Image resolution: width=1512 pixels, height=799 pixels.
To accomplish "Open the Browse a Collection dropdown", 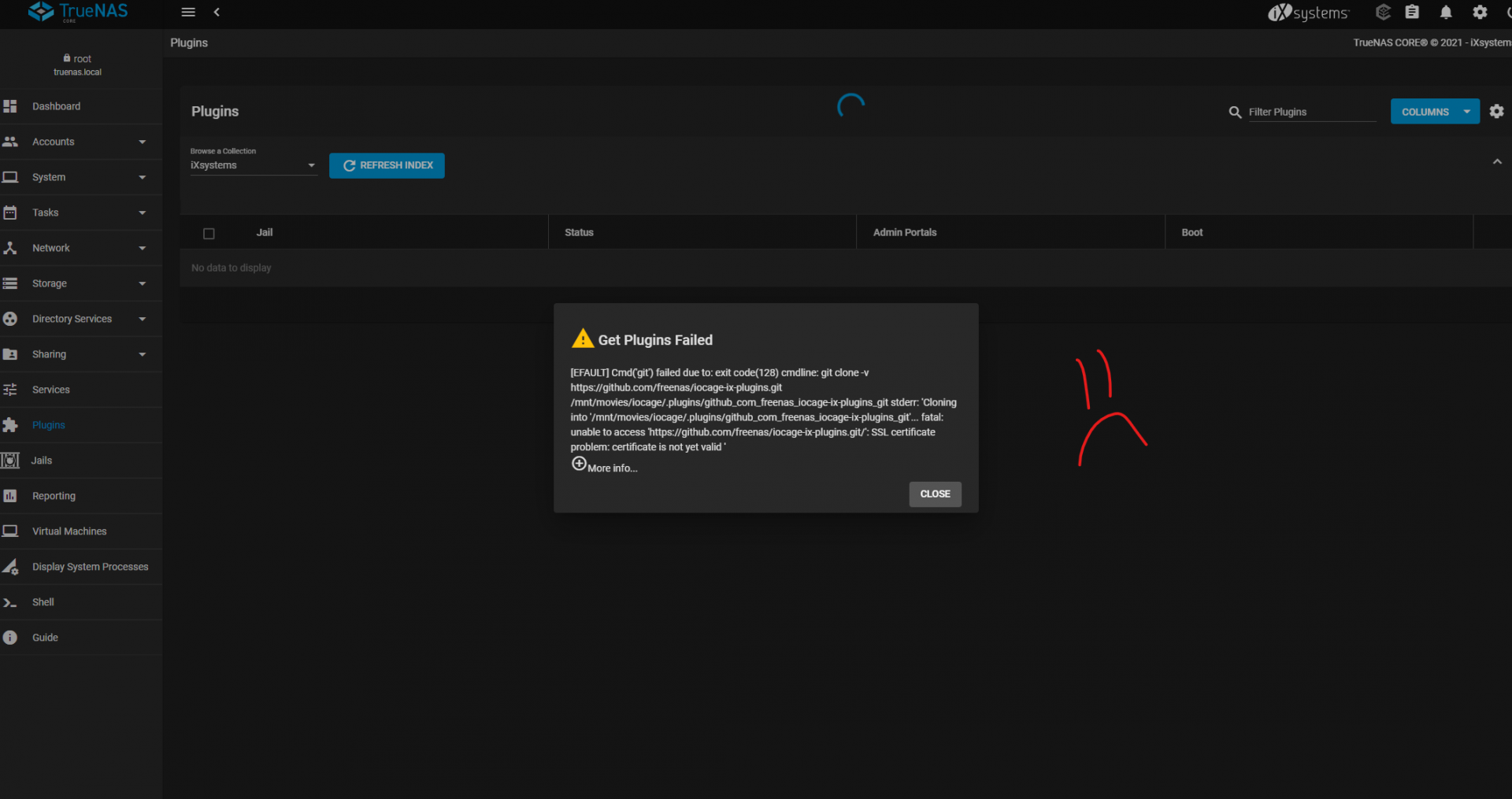I will tap(252, 165).
